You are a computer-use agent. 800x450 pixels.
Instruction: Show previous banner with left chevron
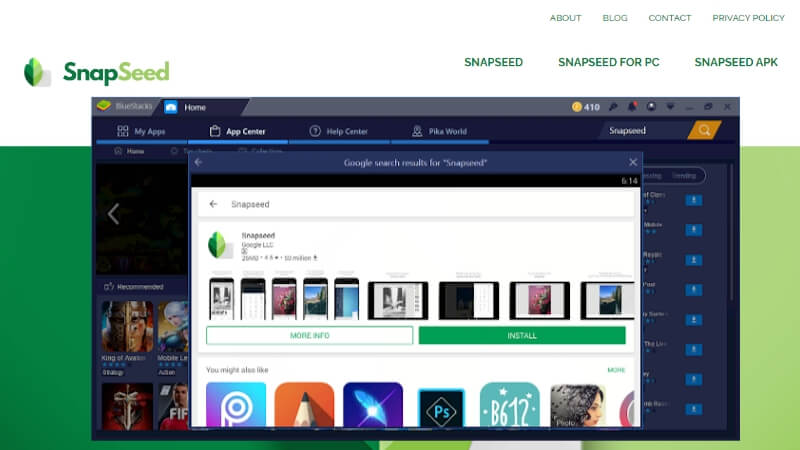(x=113, y=213)
